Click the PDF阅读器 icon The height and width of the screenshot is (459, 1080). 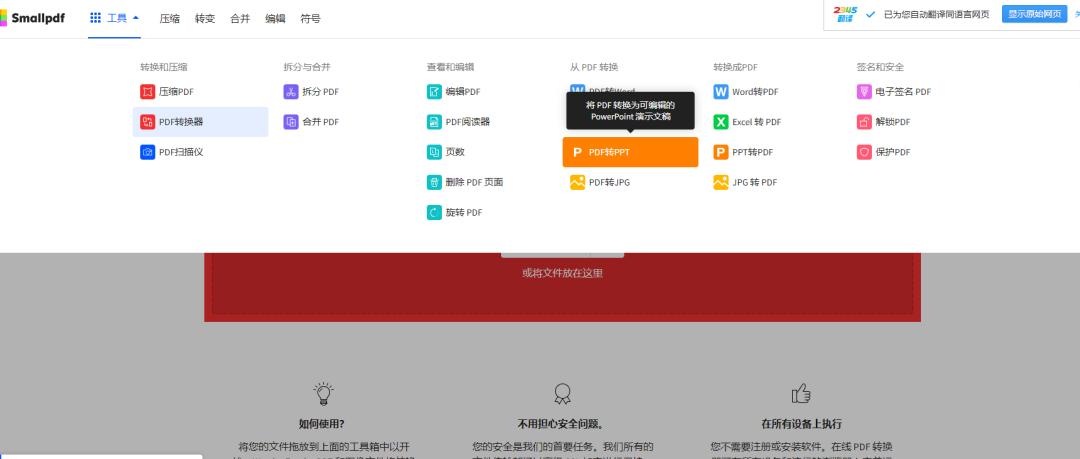click(x=434, y=122)
